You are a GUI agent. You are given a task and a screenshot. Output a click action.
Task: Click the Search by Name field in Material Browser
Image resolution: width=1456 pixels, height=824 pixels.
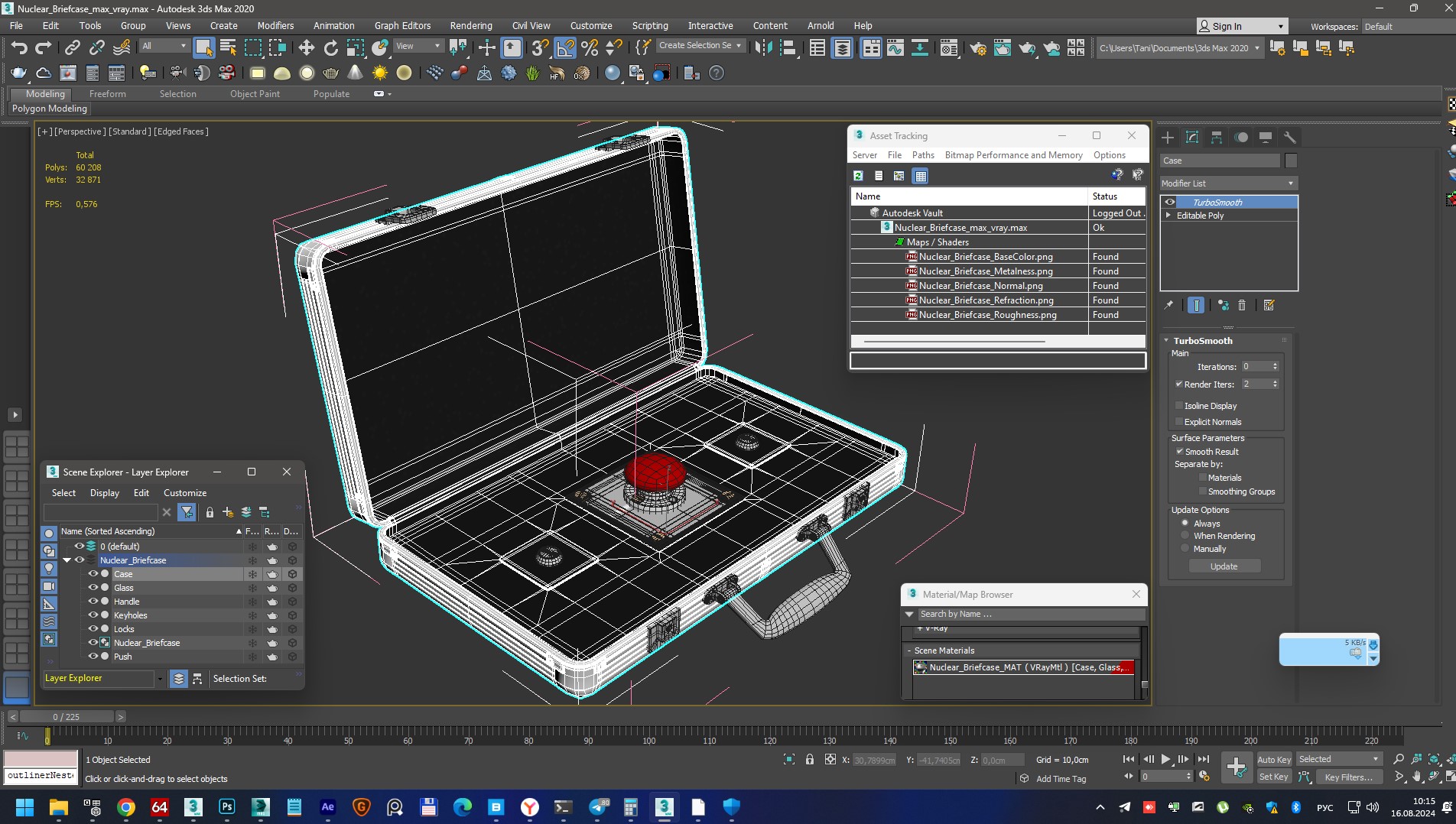[x=1031, y=614]
